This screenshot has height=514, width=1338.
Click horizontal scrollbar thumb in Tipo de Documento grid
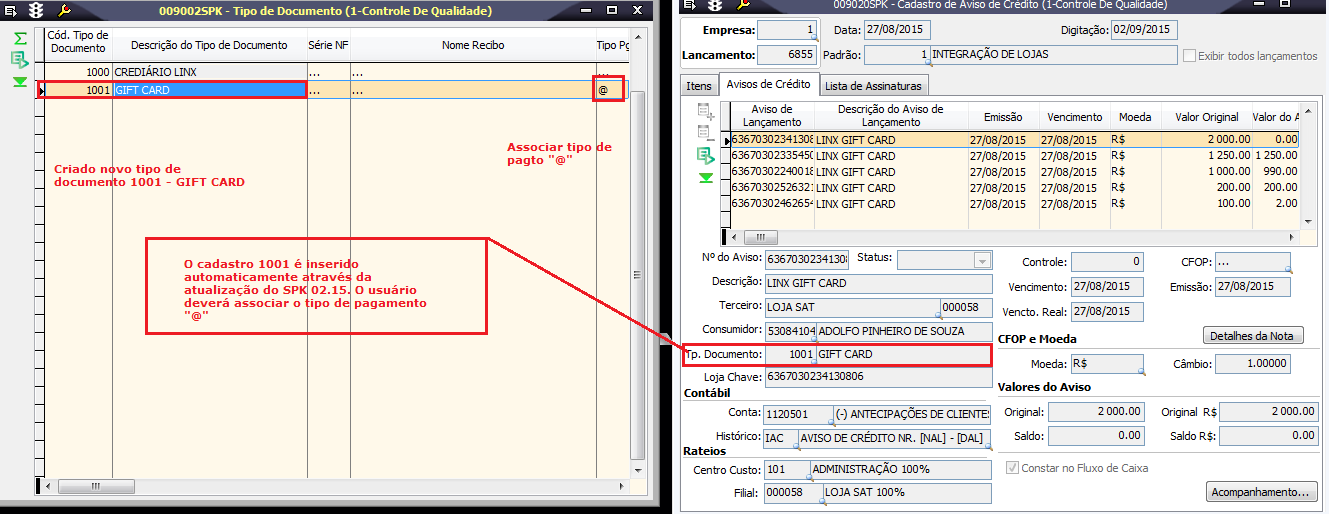[x=96, y=486]
